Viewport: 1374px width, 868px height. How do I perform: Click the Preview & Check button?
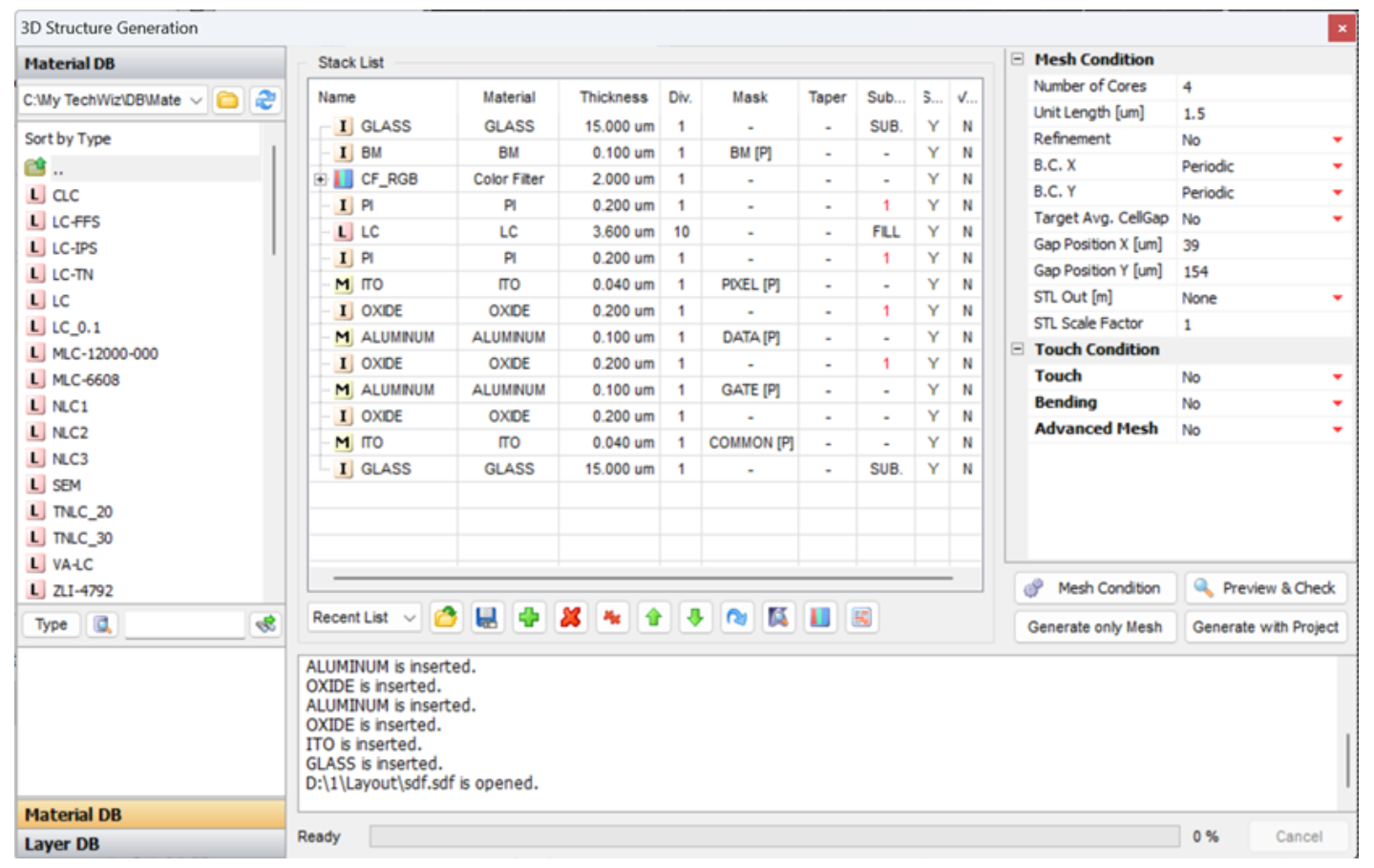click(1266, 588)
